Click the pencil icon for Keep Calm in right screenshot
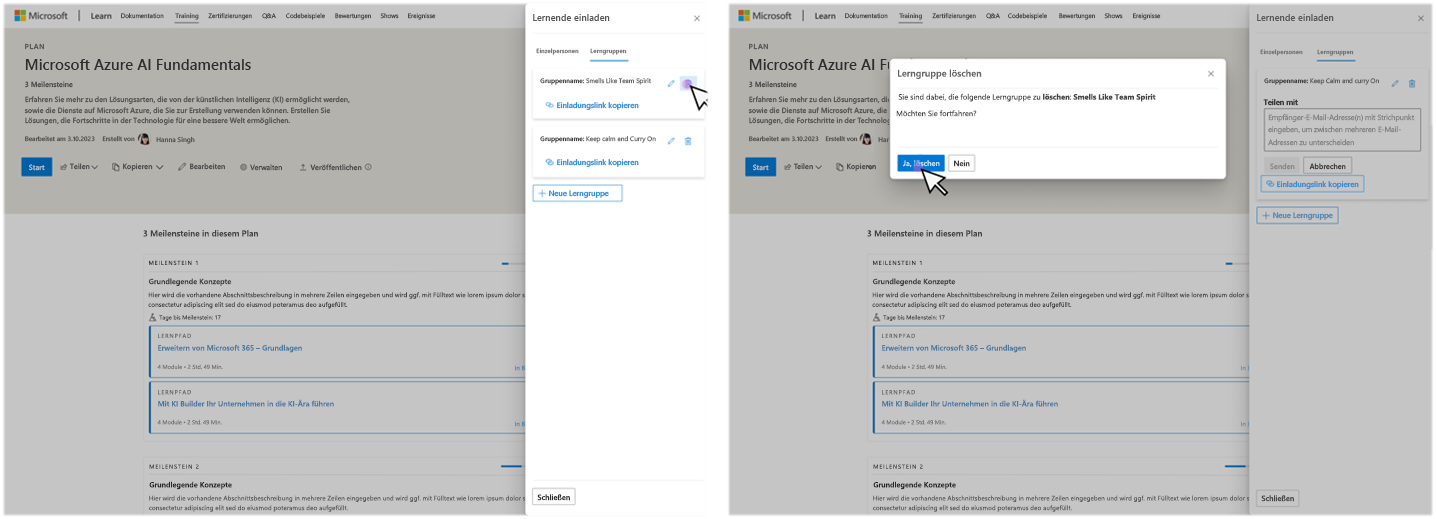The width and height of the screenshot is (1436, 519). tap(1395, 83)
